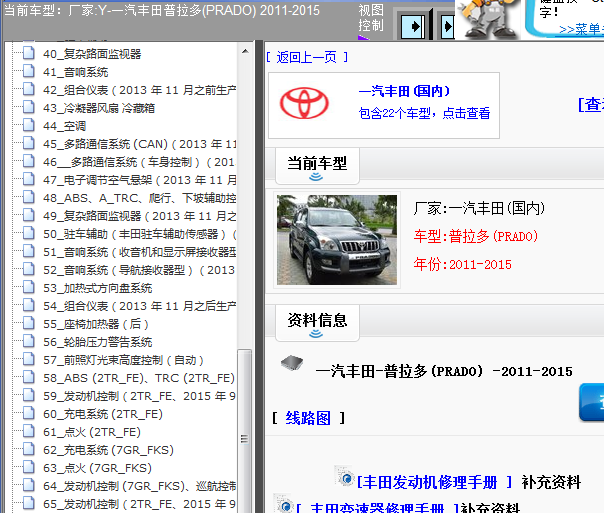
Task: Click gray device icon near 一汽丰田-普拉多 title
Action: click(292, 363)
